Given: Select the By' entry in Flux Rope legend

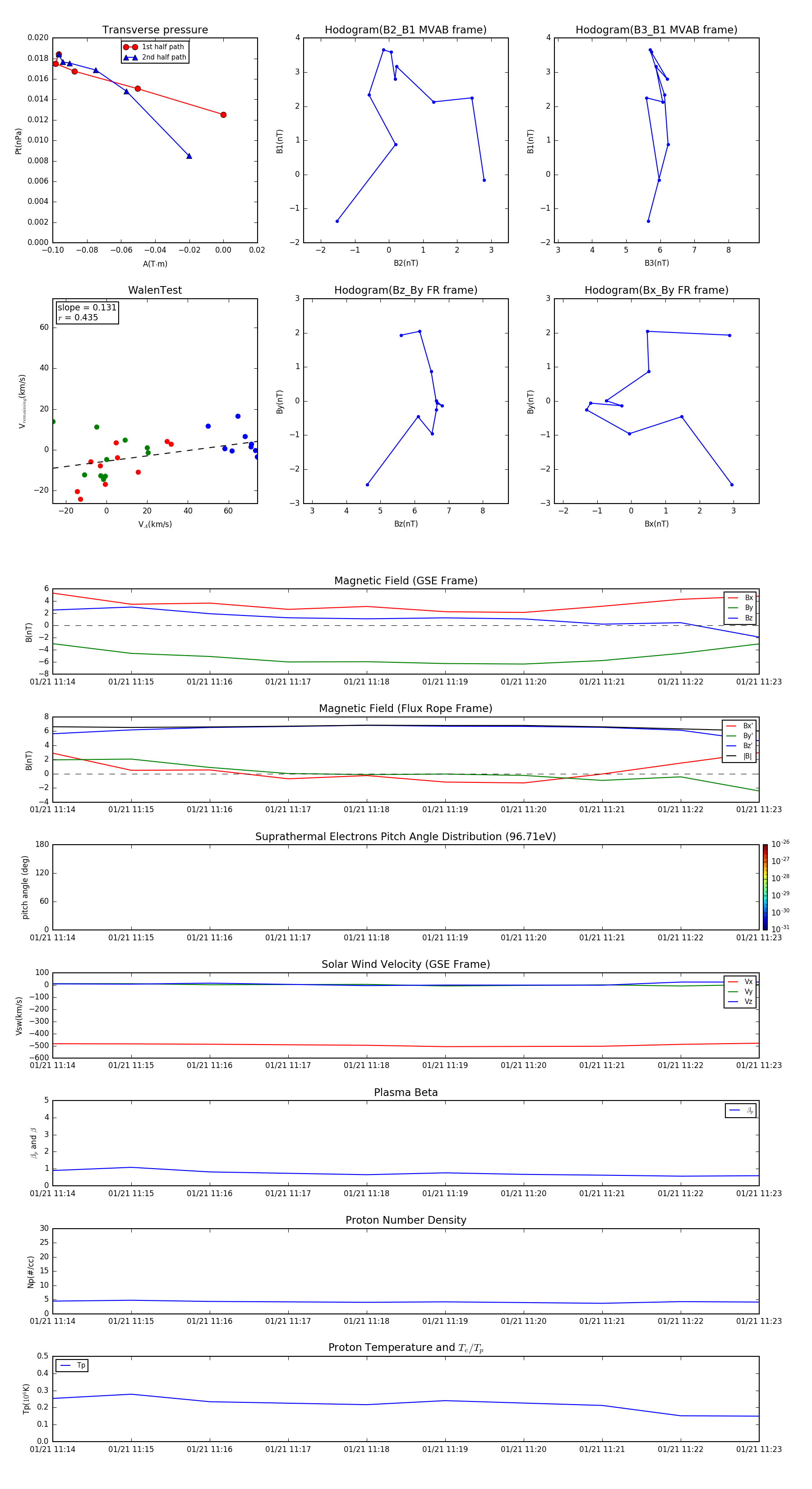Looking at the screenshot, I should (x=740, y=736).
